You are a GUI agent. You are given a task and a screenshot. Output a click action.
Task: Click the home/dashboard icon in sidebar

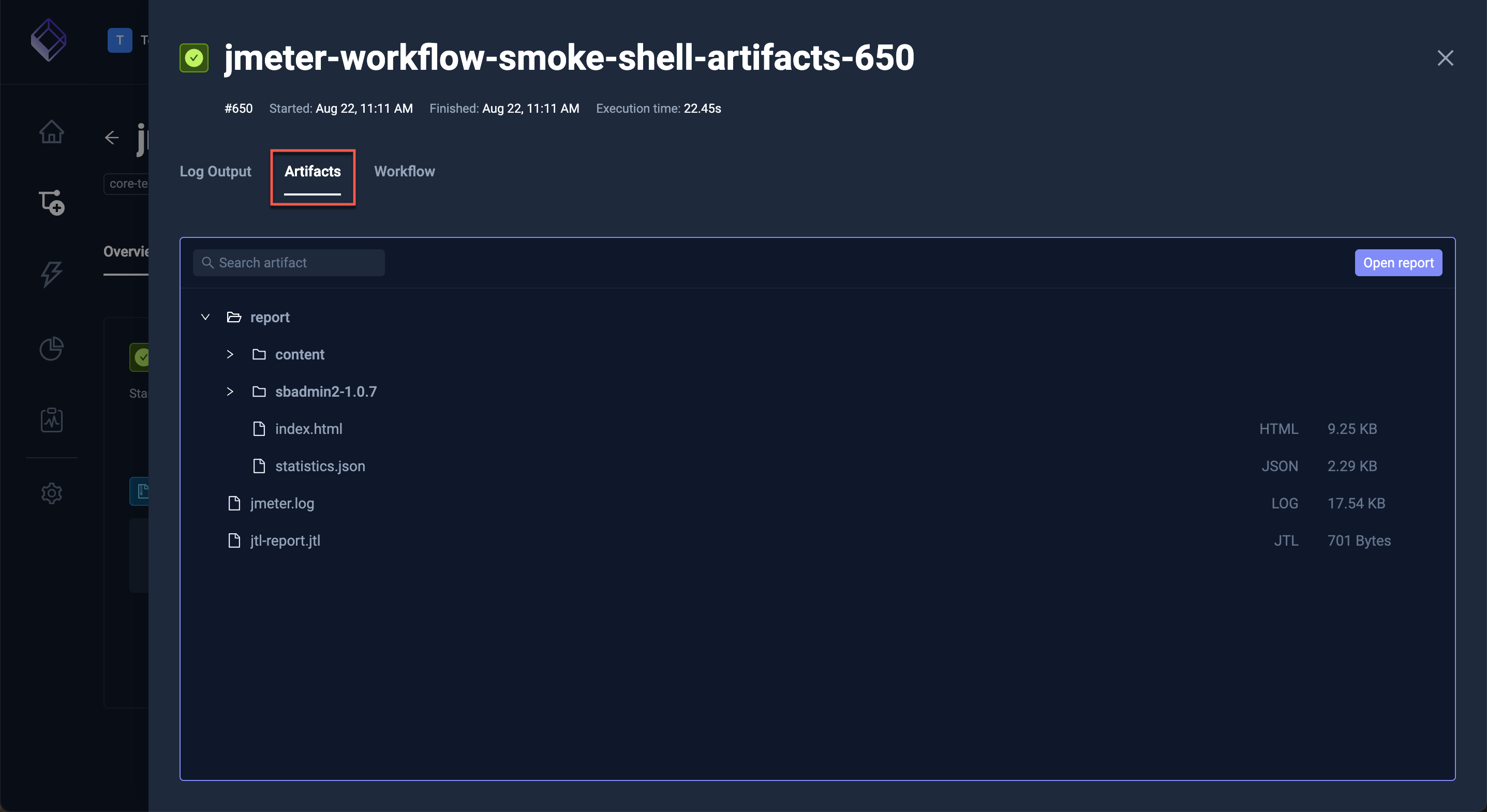tap(50, 130)
